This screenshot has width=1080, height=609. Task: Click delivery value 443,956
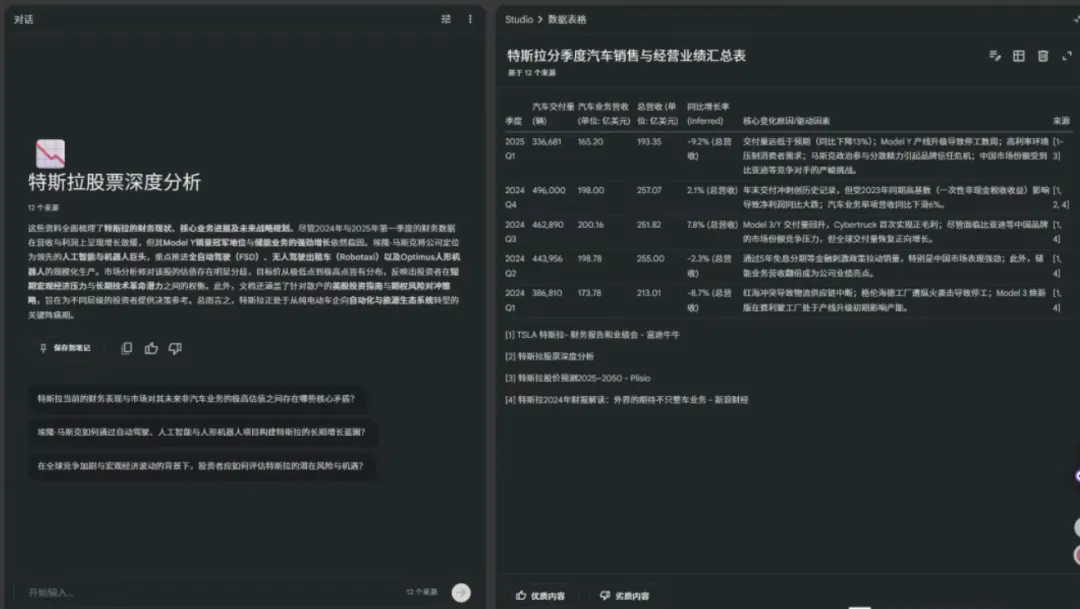pyautogui.click(x=547, y=258)
